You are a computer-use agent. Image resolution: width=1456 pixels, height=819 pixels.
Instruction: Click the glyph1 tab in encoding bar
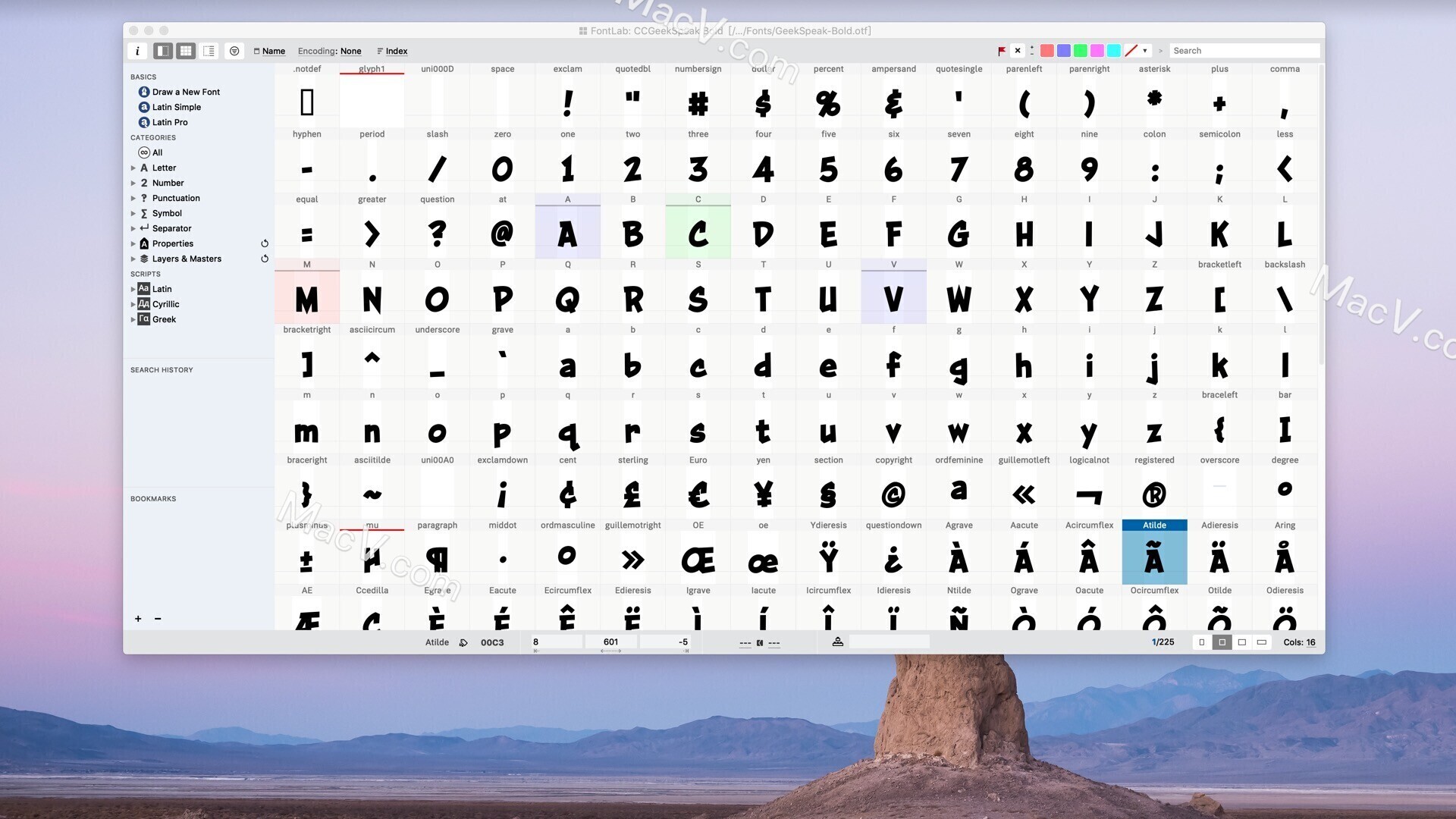tap(371, 68)
